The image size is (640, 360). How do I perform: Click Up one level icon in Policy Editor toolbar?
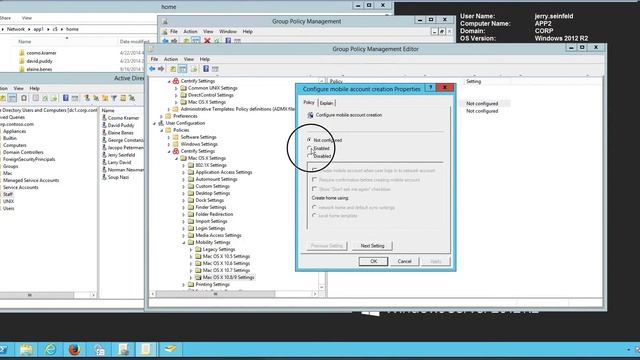[173, 69]
